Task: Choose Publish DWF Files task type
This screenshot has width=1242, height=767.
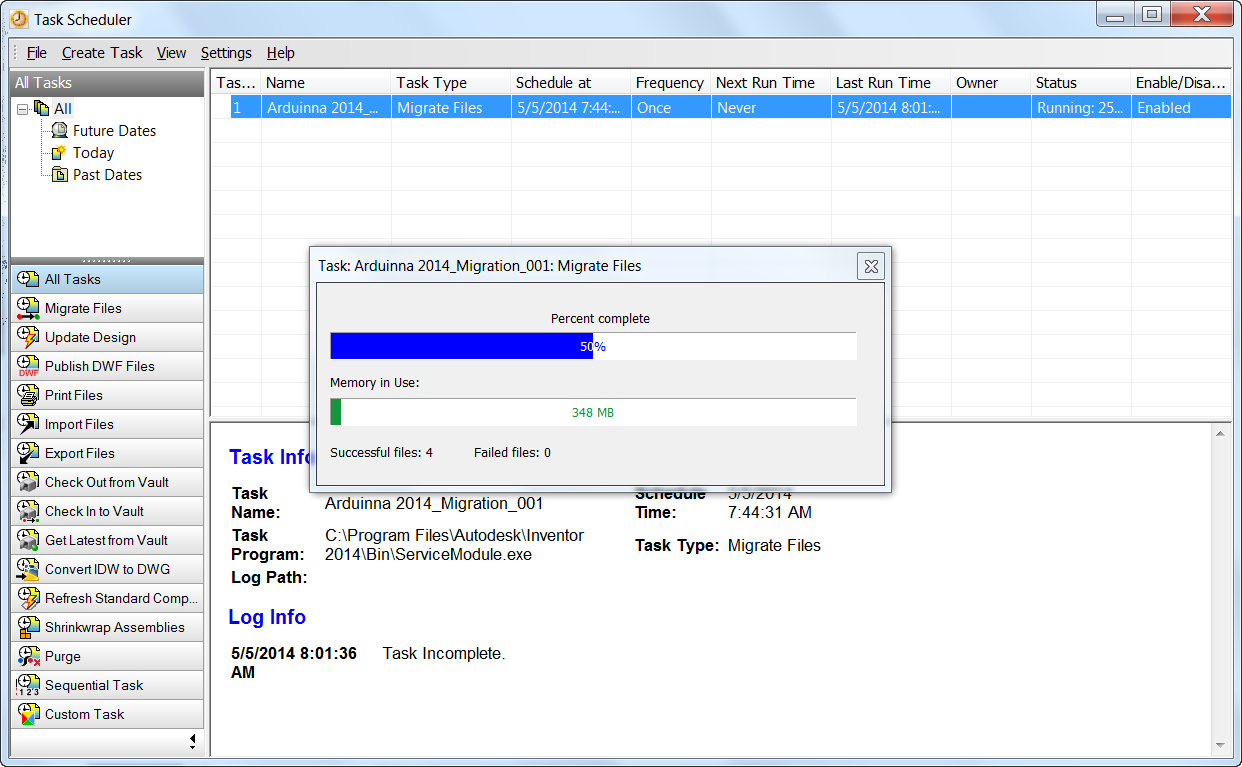Action: coord(107,366)
